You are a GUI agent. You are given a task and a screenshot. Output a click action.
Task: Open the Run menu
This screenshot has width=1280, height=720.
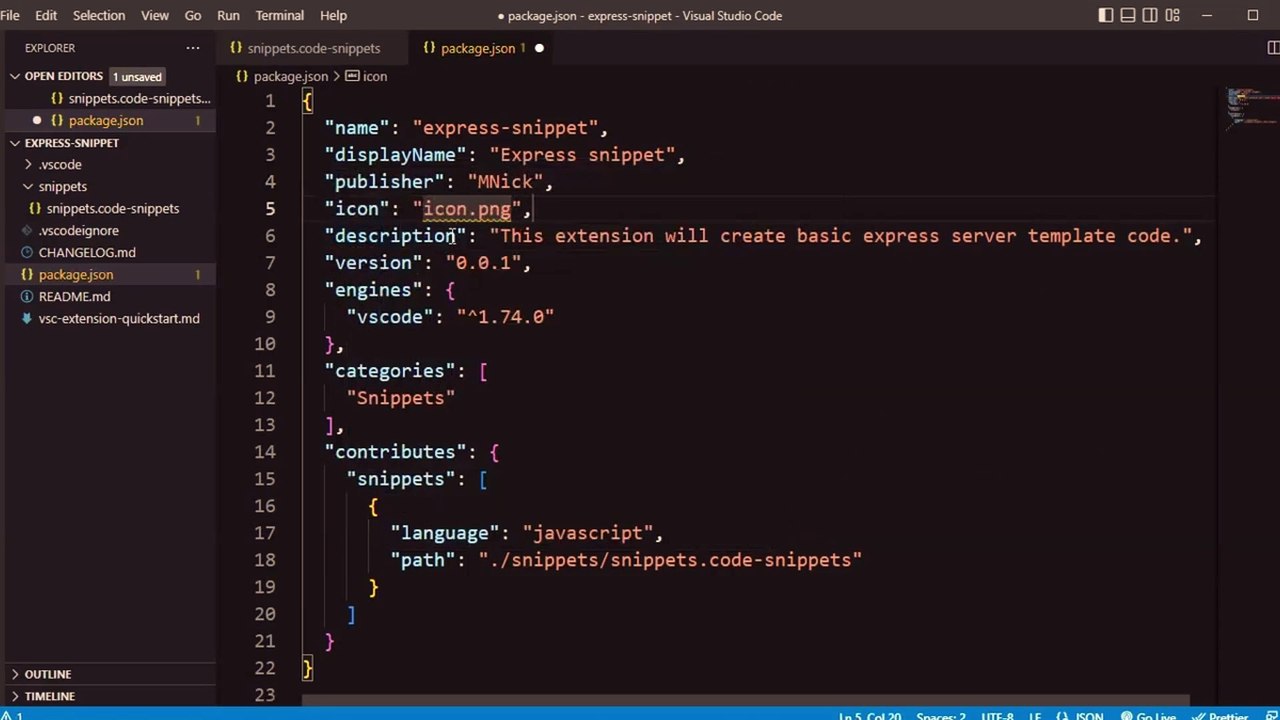(228, 15)
